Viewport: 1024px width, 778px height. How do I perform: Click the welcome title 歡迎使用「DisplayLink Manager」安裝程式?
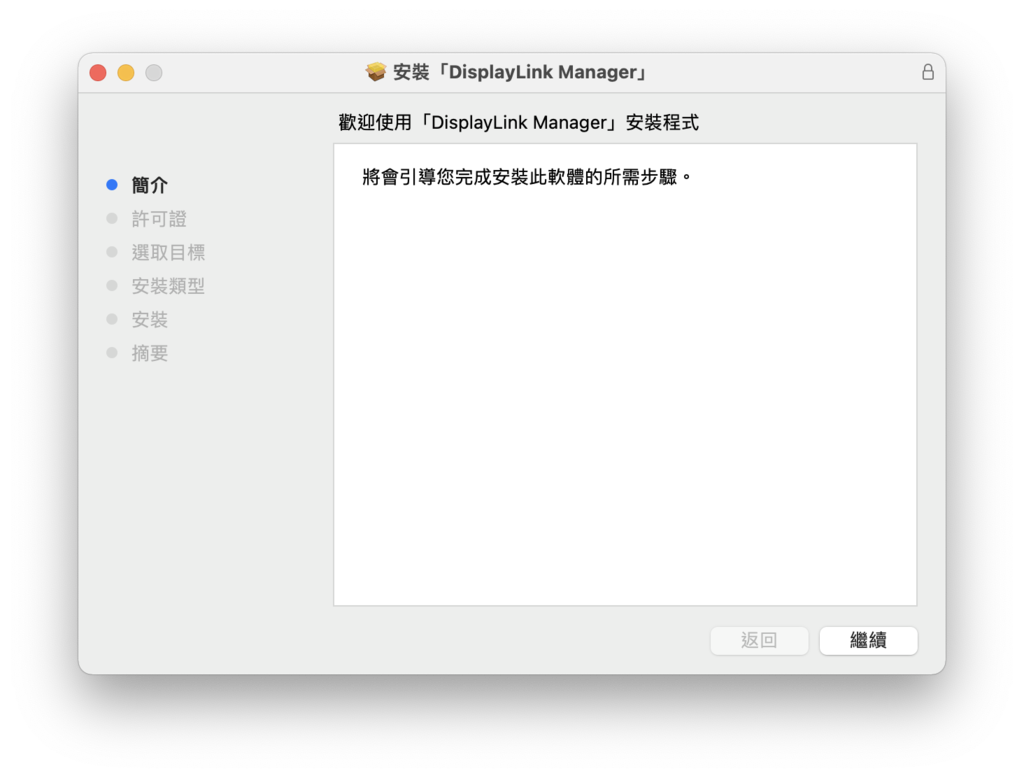coord(518,122)
